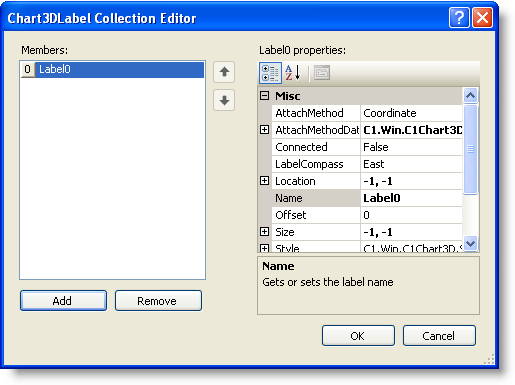Move Label0 down with the down arrow
The height and width of the screenshot is (385, 515).
[x=224, y=100]
